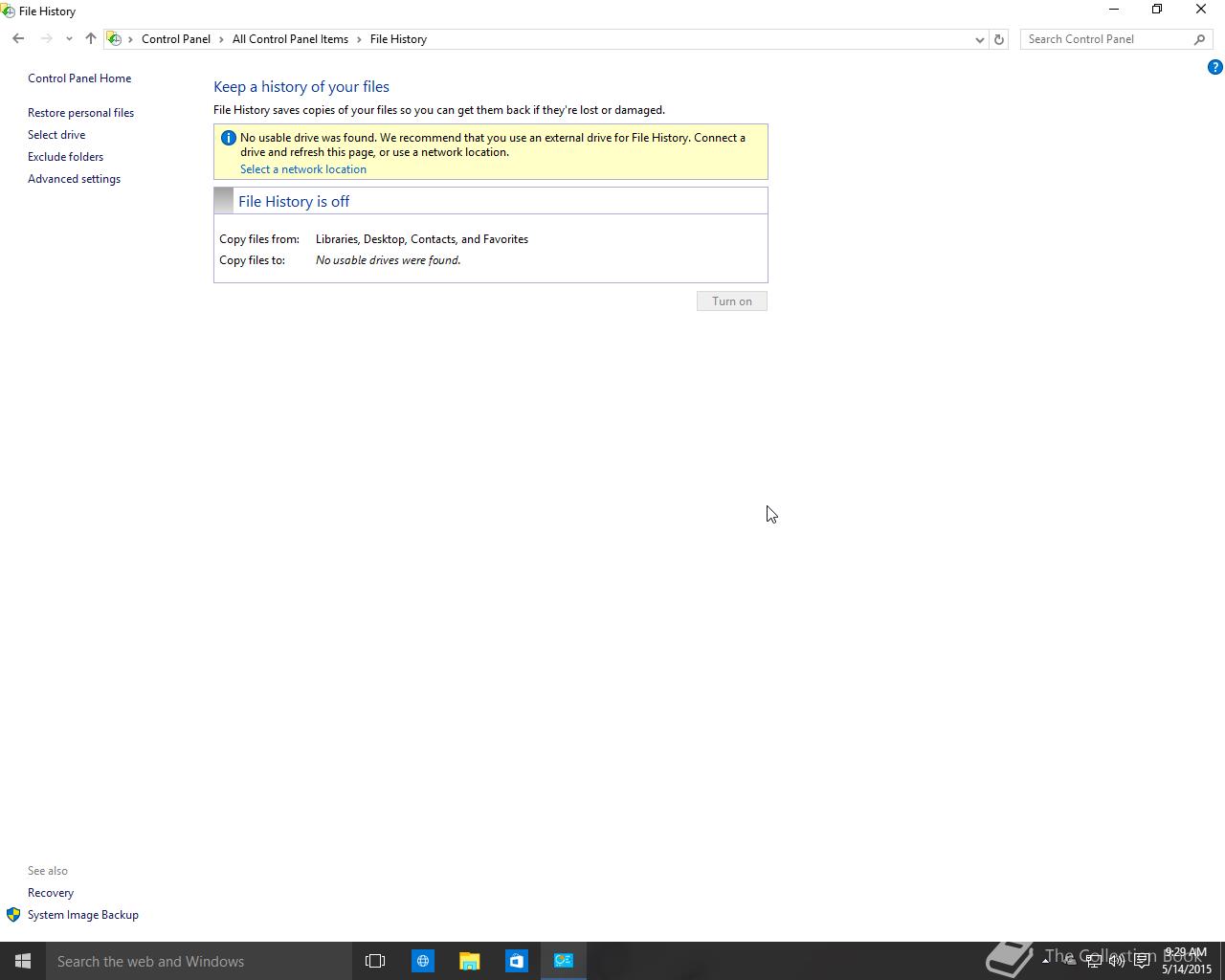Refresh the File History page
Screen dimensions: 1225x980
[x=998, y=39]
